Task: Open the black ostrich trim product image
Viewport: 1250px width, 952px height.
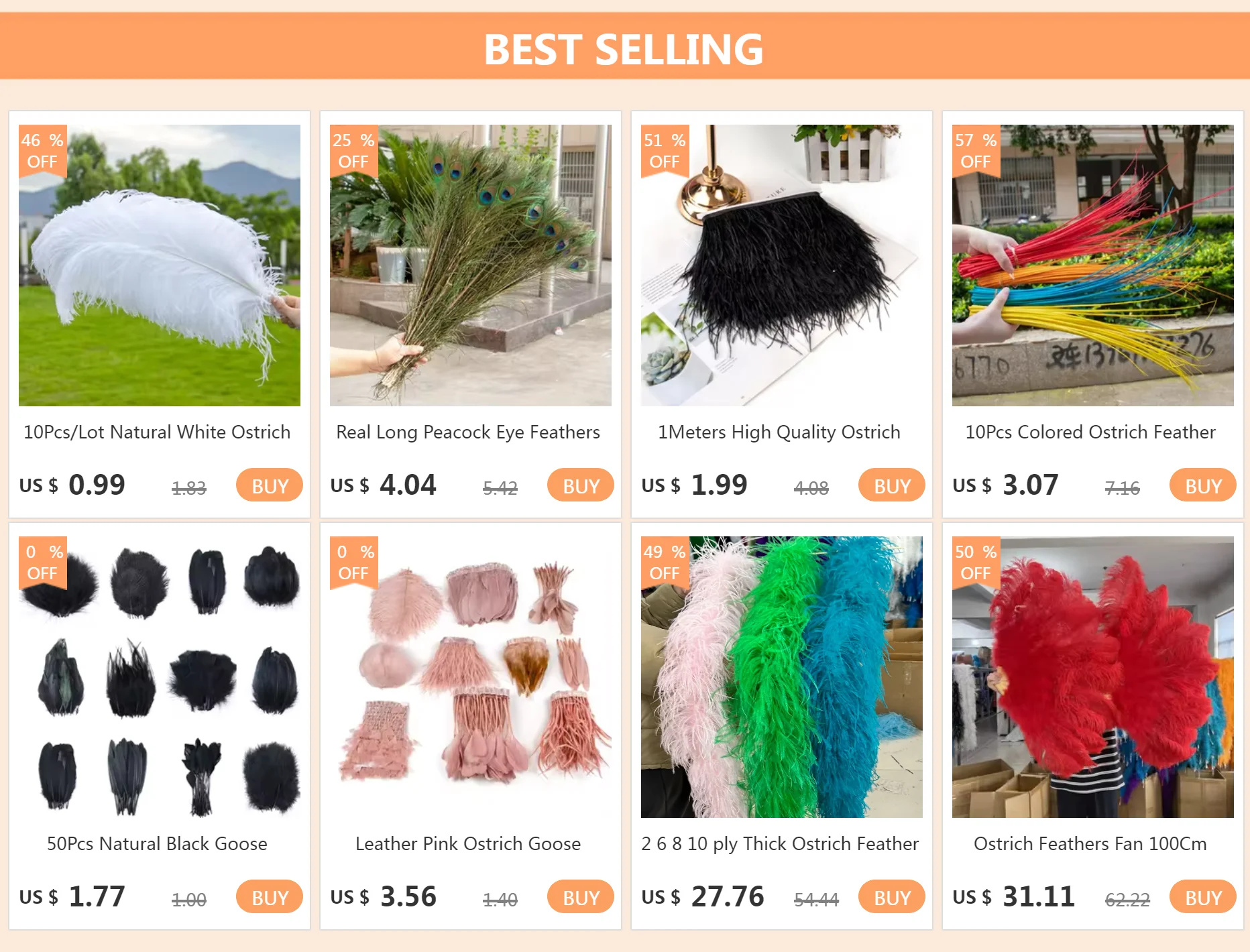Action: 782,265
